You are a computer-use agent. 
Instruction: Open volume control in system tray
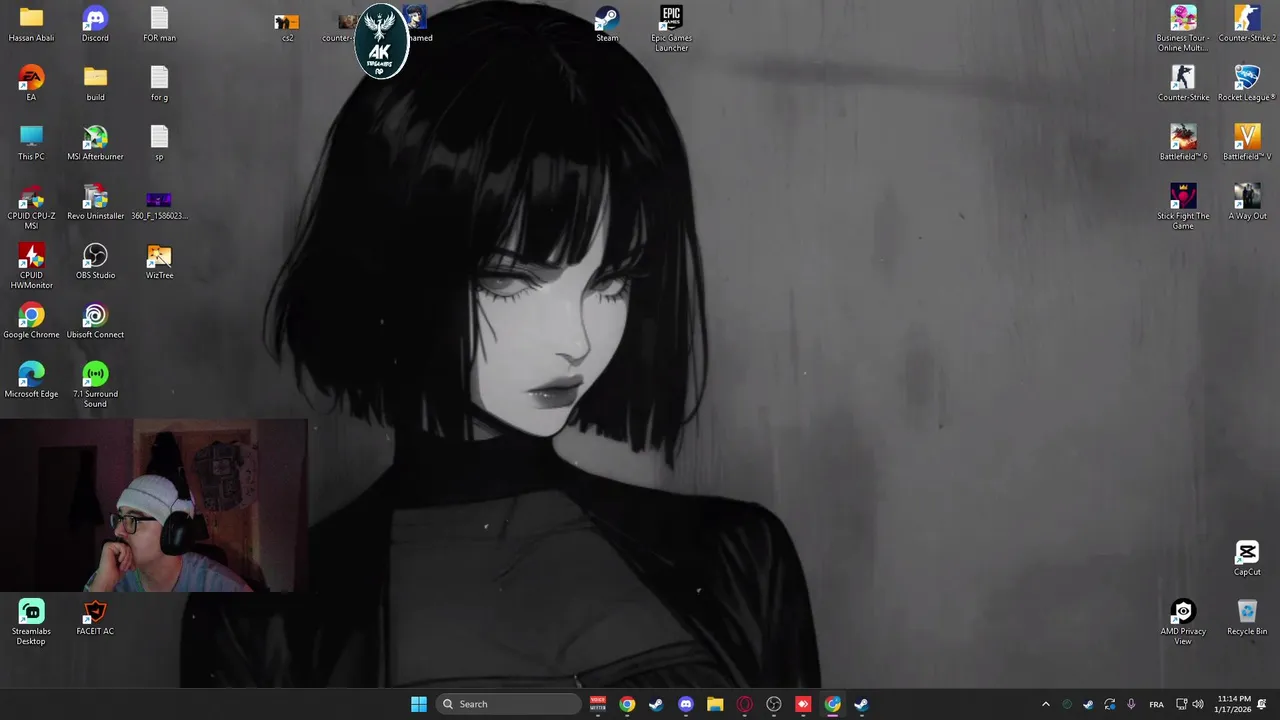coord(1198,704)
